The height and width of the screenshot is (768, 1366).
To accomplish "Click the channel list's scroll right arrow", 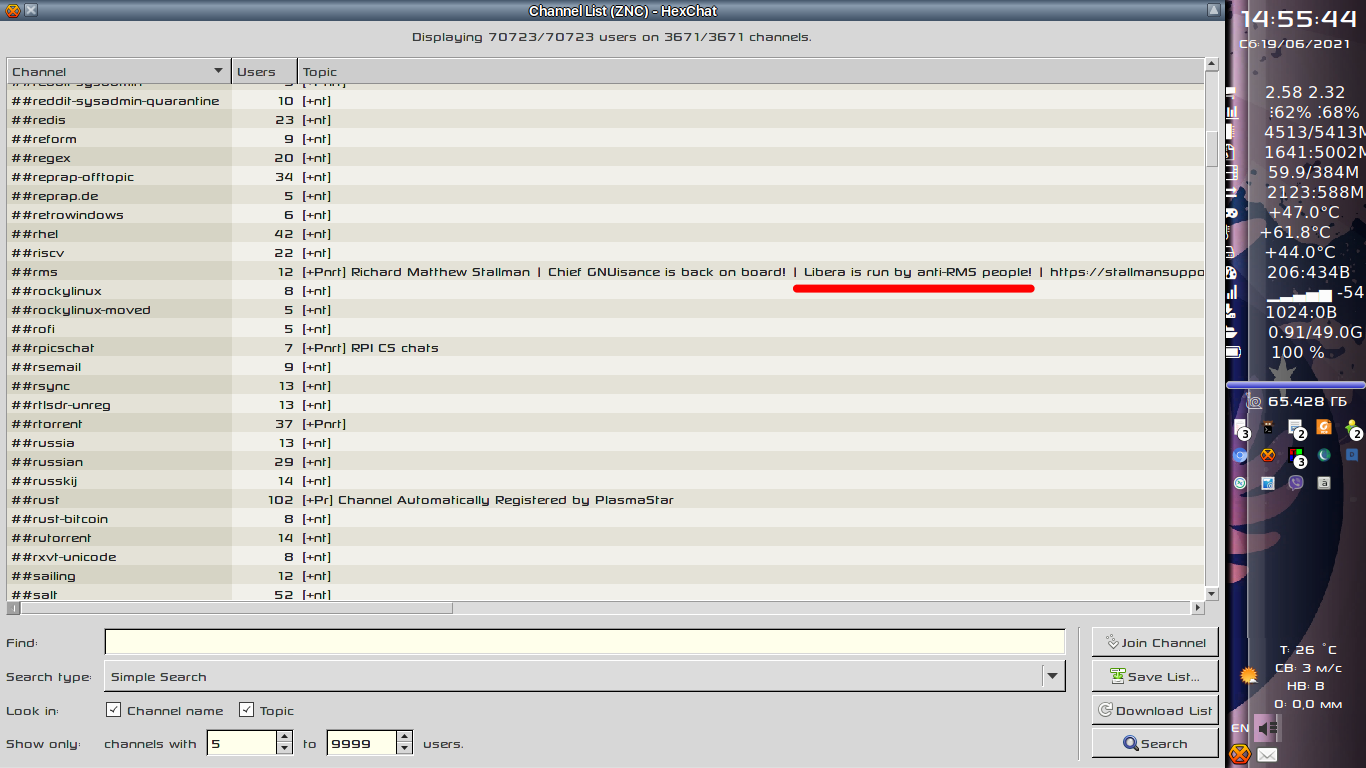I will (x=1198, y=608).
